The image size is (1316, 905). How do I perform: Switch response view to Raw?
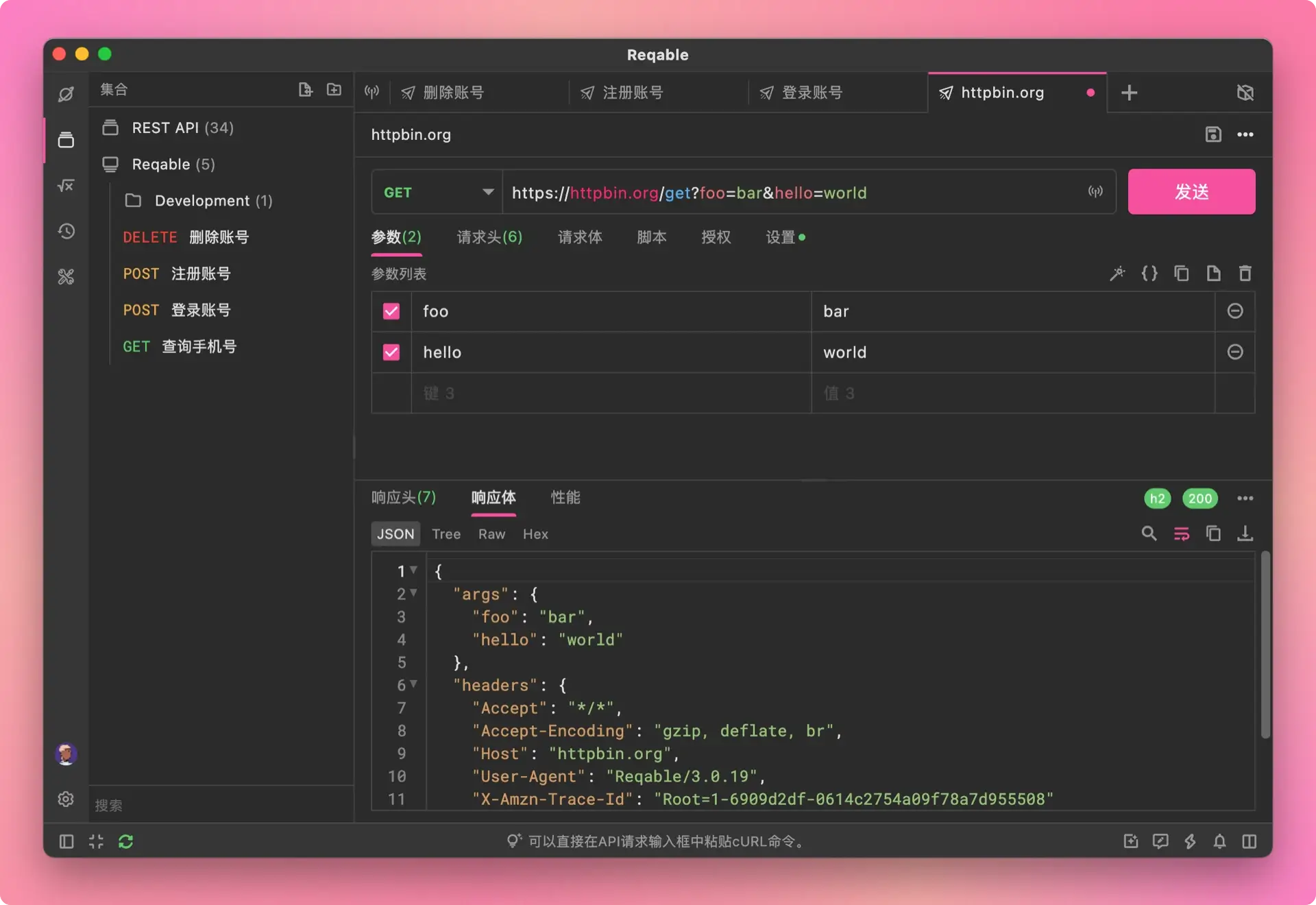[491, 533]
